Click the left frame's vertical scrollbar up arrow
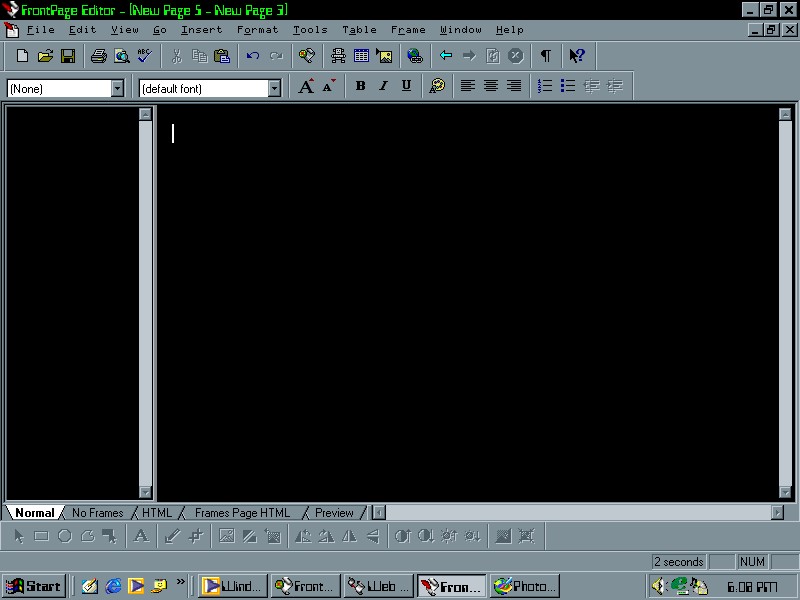This screenshot has width=800, height=600. (145, 114)
